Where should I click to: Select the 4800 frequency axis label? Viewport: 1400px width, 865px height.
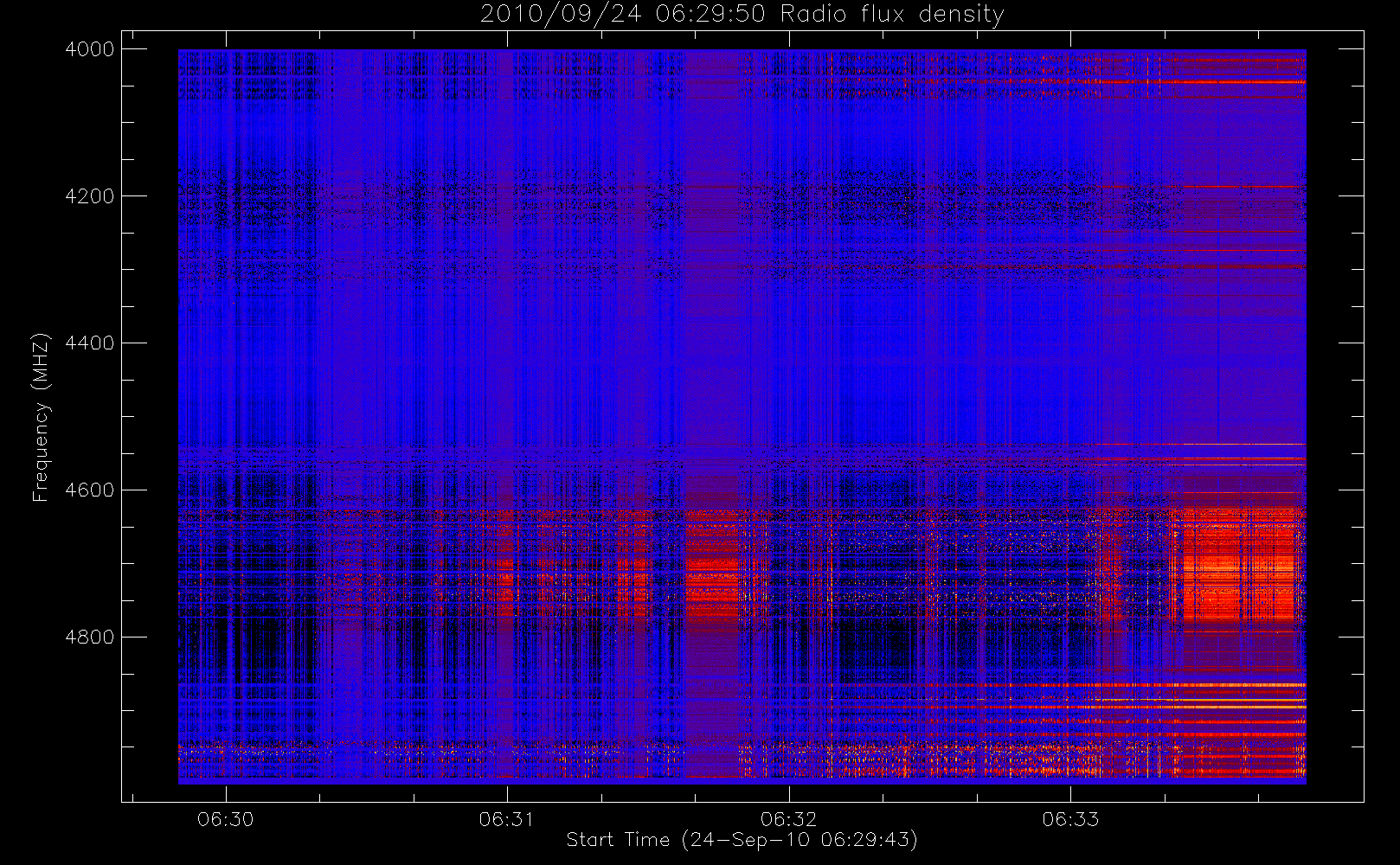[90, 638]
